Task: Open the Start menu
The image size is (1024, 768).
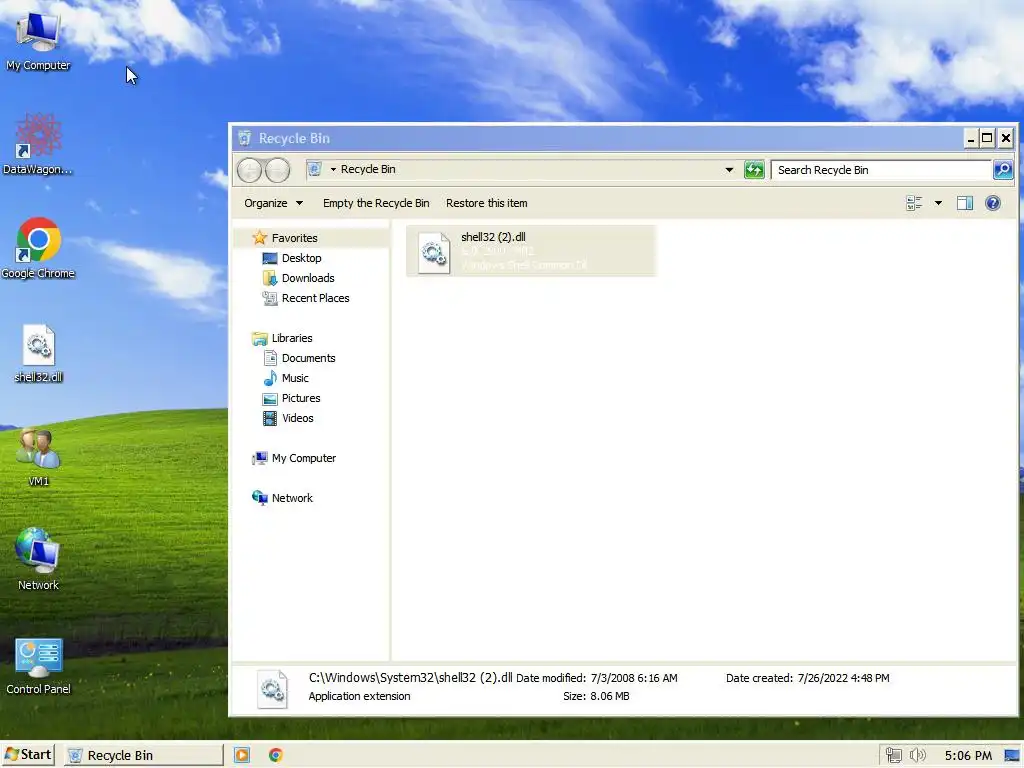Action: [x=28, y=755]
